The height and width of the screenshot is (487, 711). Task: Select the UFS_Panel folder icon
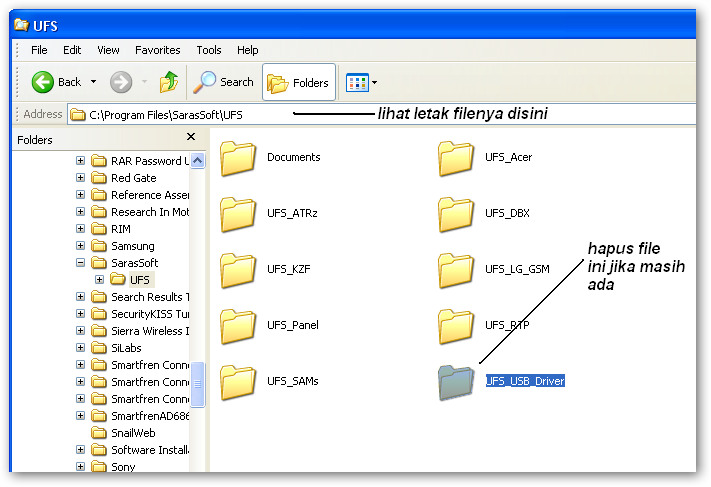[238, 326]
